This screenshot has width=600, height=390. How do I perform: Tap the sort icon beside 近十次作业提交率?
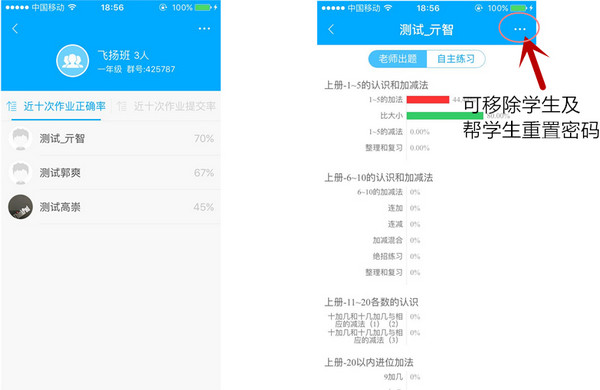pyautogui.click(x=121, y=106)
